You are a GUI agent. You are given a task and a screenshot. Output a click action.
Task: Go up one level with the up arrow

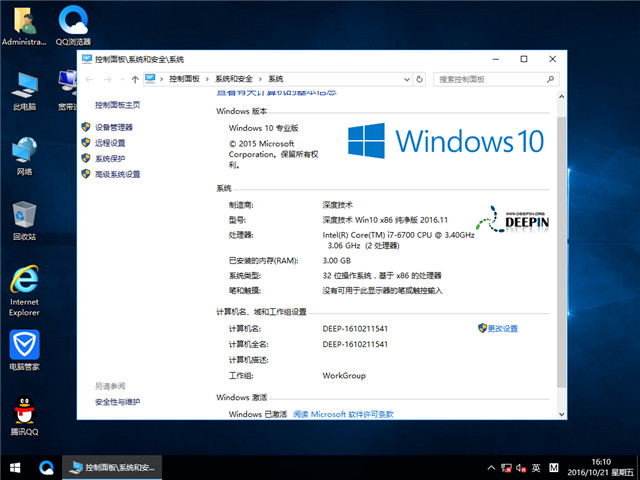coord(135,79)
